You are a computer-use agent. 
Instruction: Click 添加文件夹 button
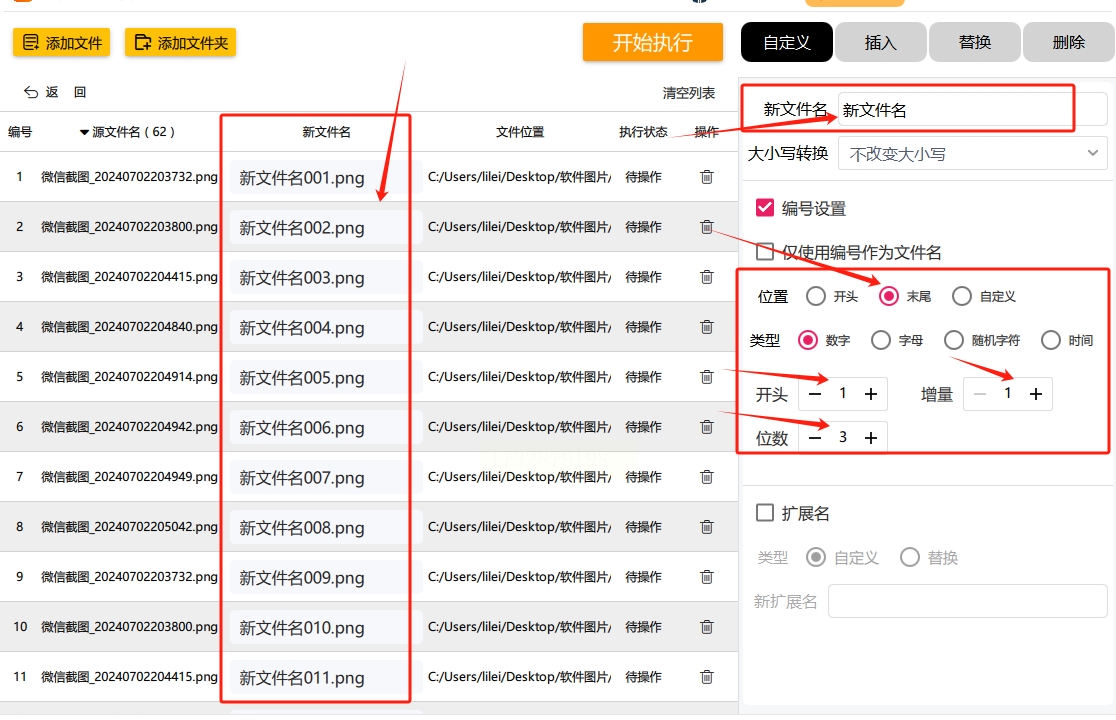click(x=181, y=43)
